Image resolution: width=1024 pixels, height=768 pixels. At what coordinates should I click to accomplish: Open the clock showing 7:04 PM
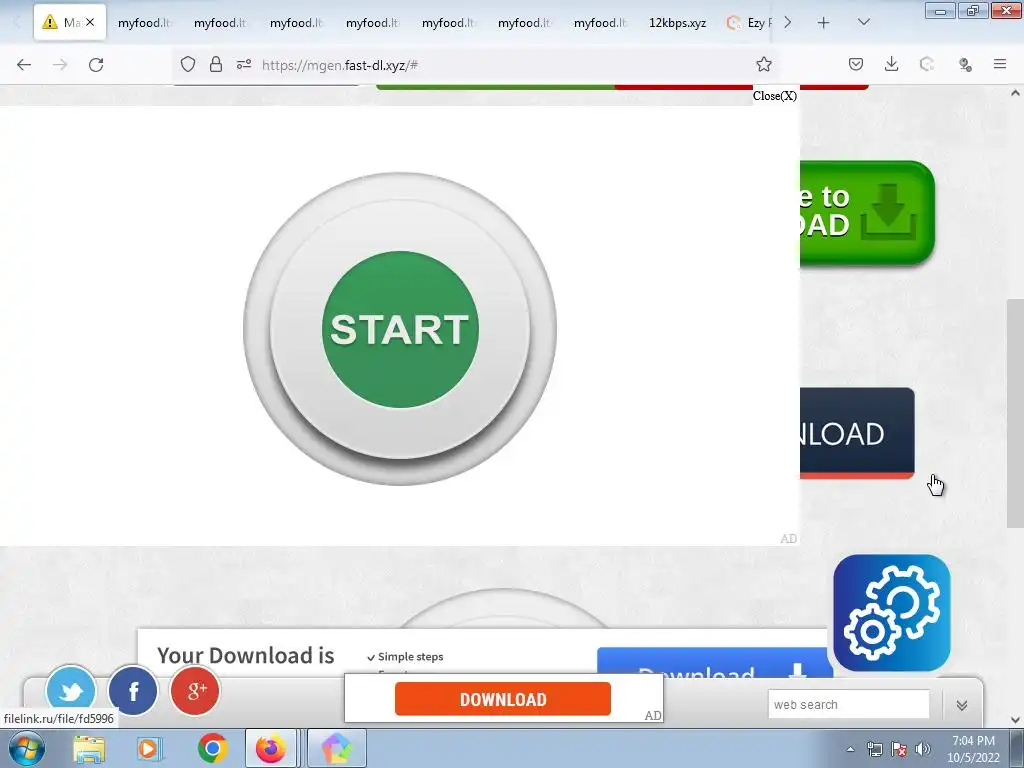973,749
